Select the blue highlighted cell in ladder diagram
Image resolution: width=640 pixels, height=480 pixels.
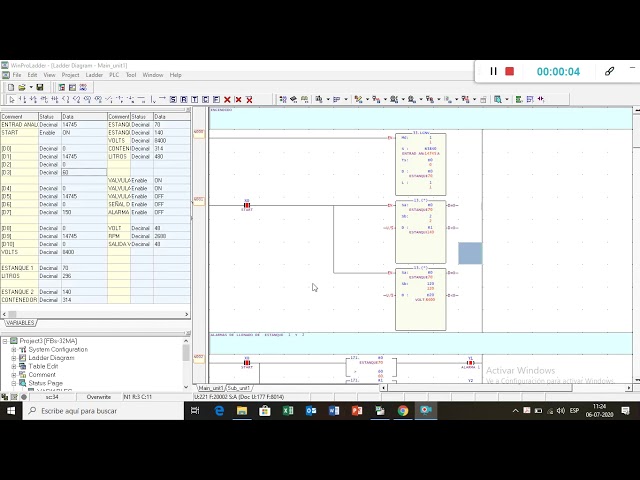click(470, 253)
